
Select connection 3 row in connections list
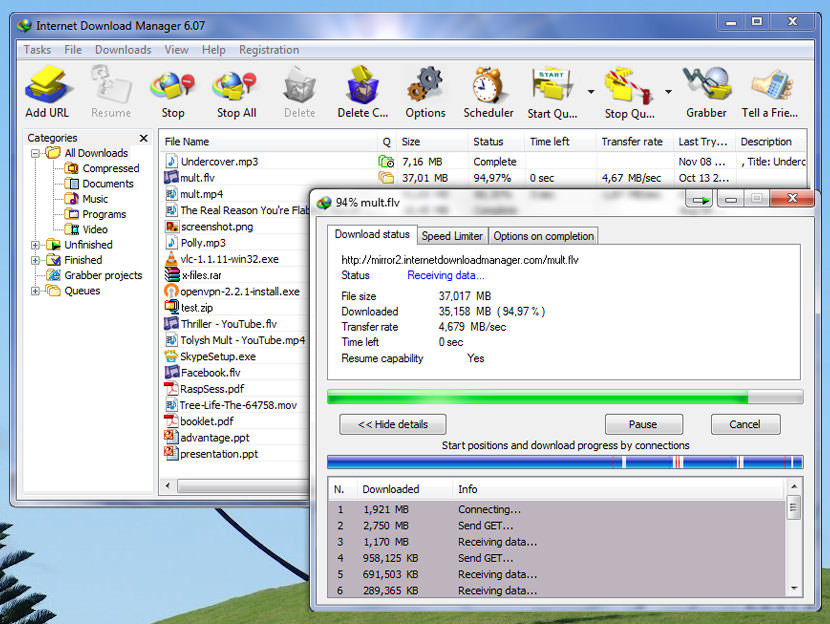557,542
